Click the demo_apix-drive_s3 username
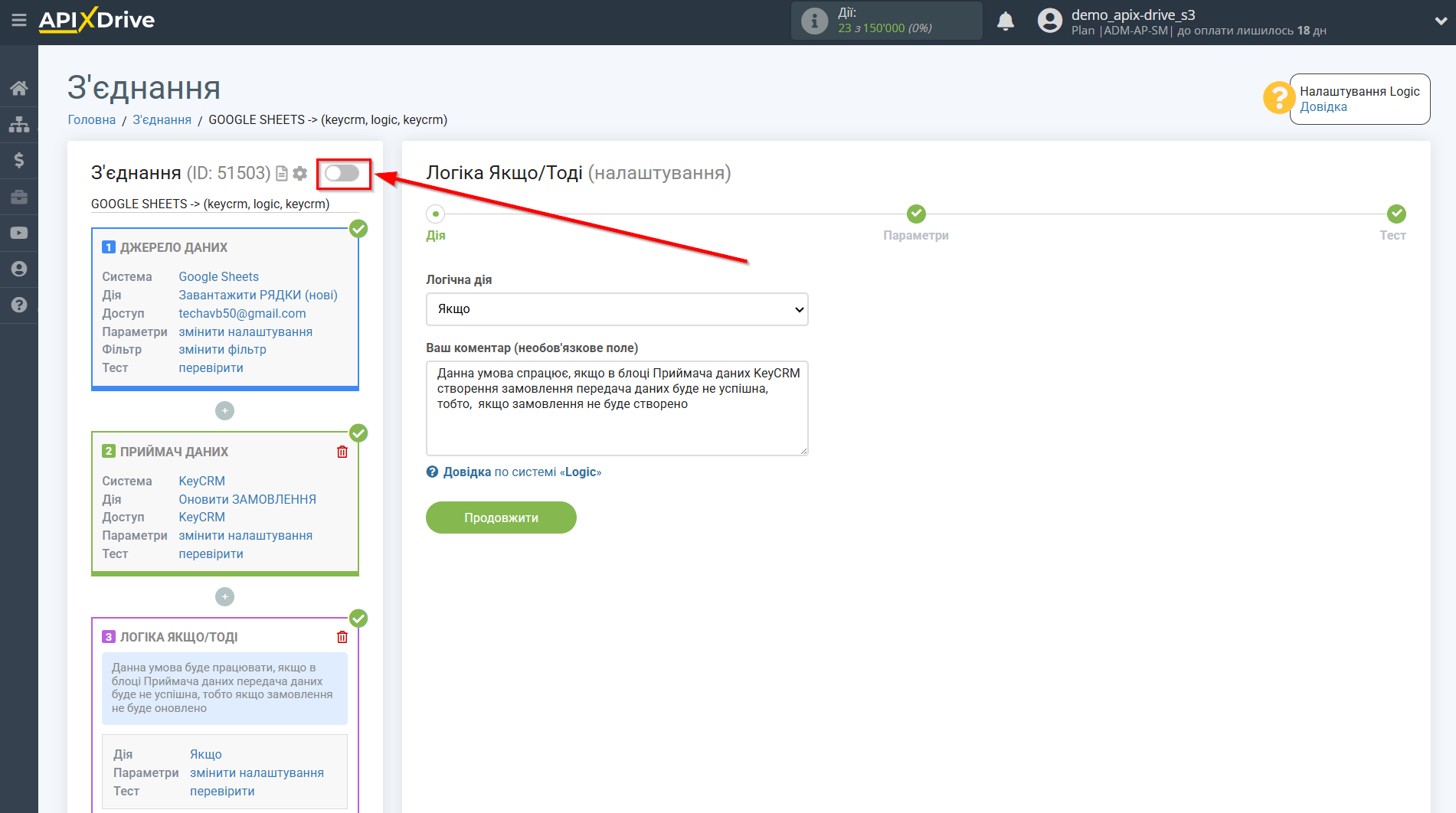 point(1133,15)
